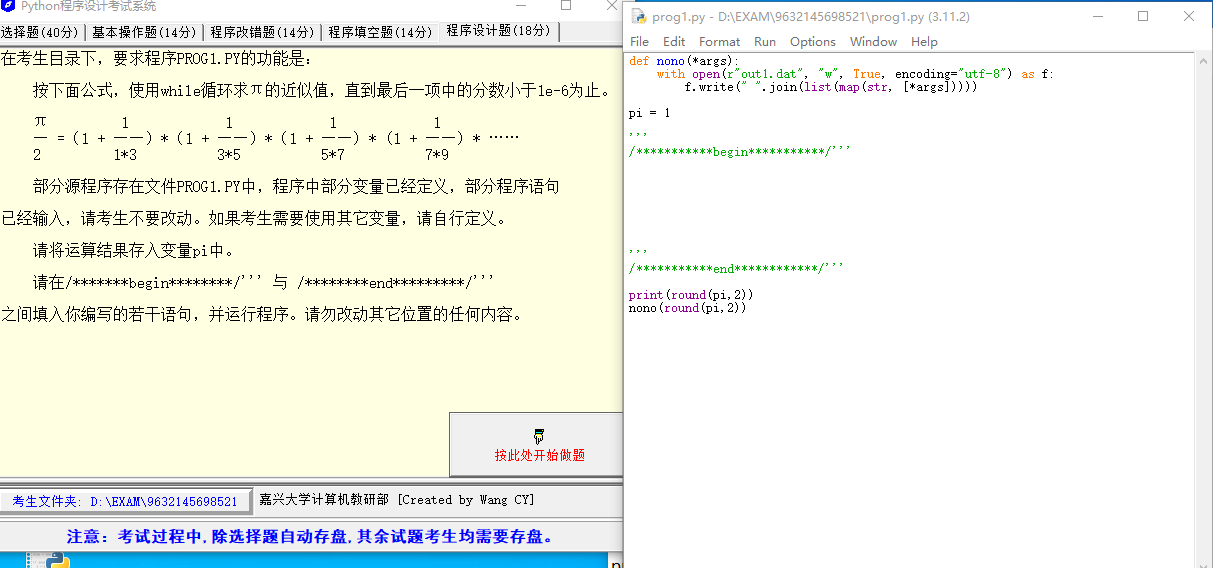Screen dimensions: 1213x568
Task: Click the begin comment marker line in editor
Action: point(740,151)
